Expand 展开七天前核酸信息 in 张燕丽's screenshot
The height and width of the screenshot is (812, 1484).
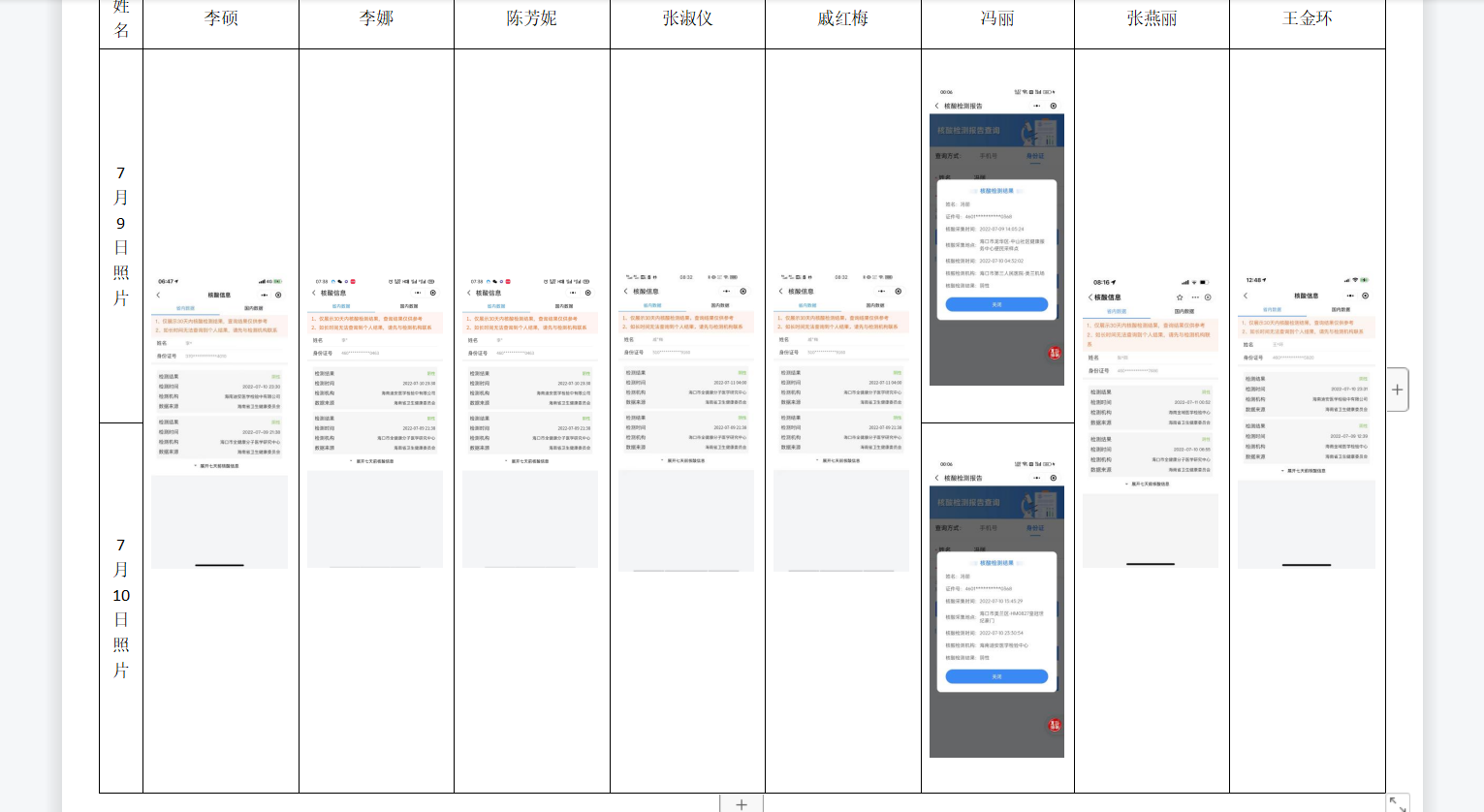click(1151, 484)
